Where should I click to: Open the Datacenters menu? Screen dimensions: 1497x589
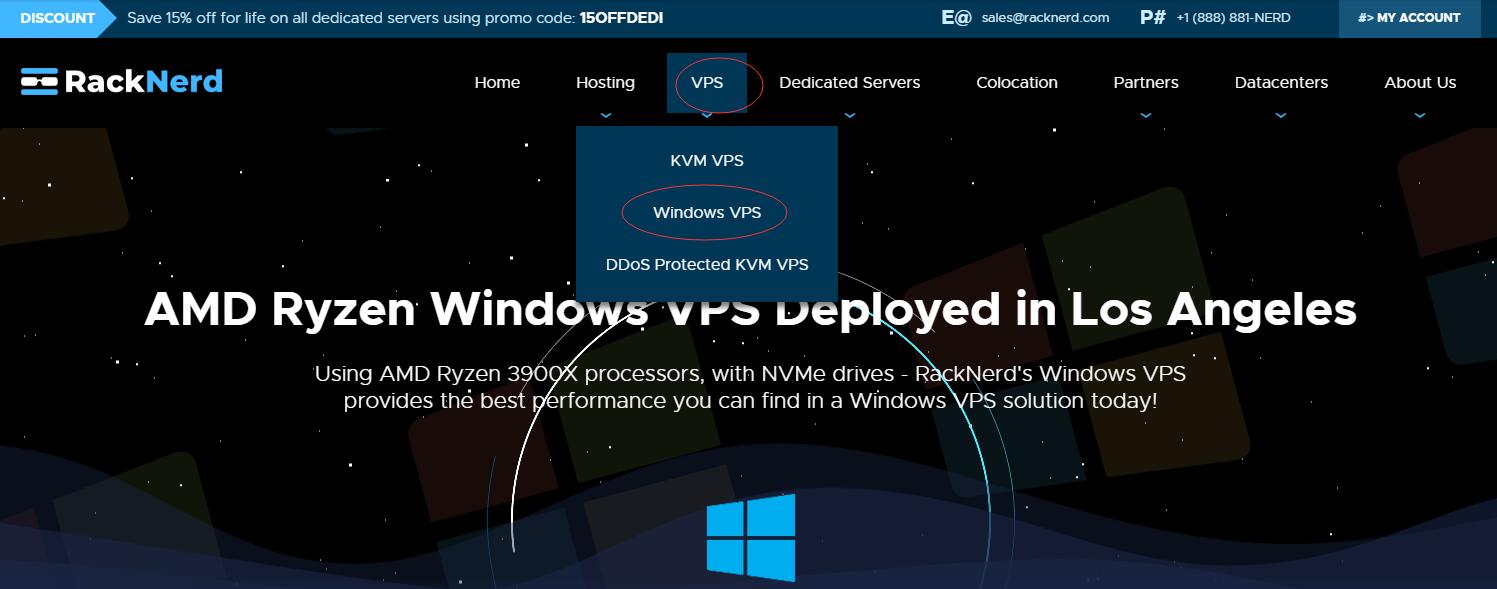click(x=1281, y=83)
